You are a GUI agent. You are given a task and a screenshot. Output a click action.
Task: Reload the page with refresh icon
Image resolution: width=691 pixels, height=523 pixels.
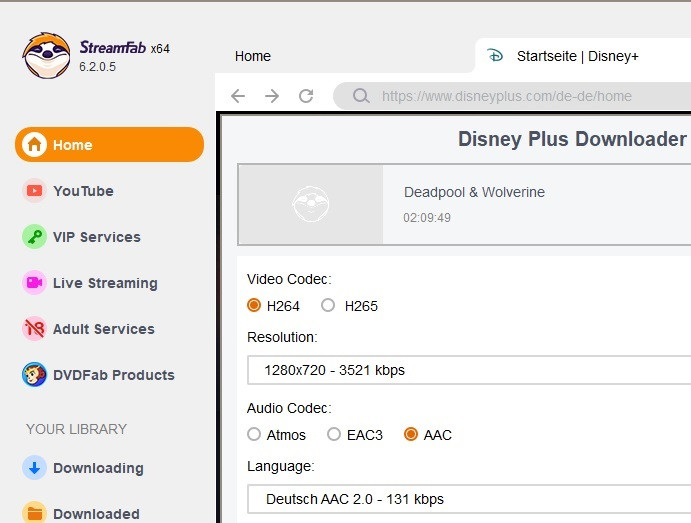306,96
